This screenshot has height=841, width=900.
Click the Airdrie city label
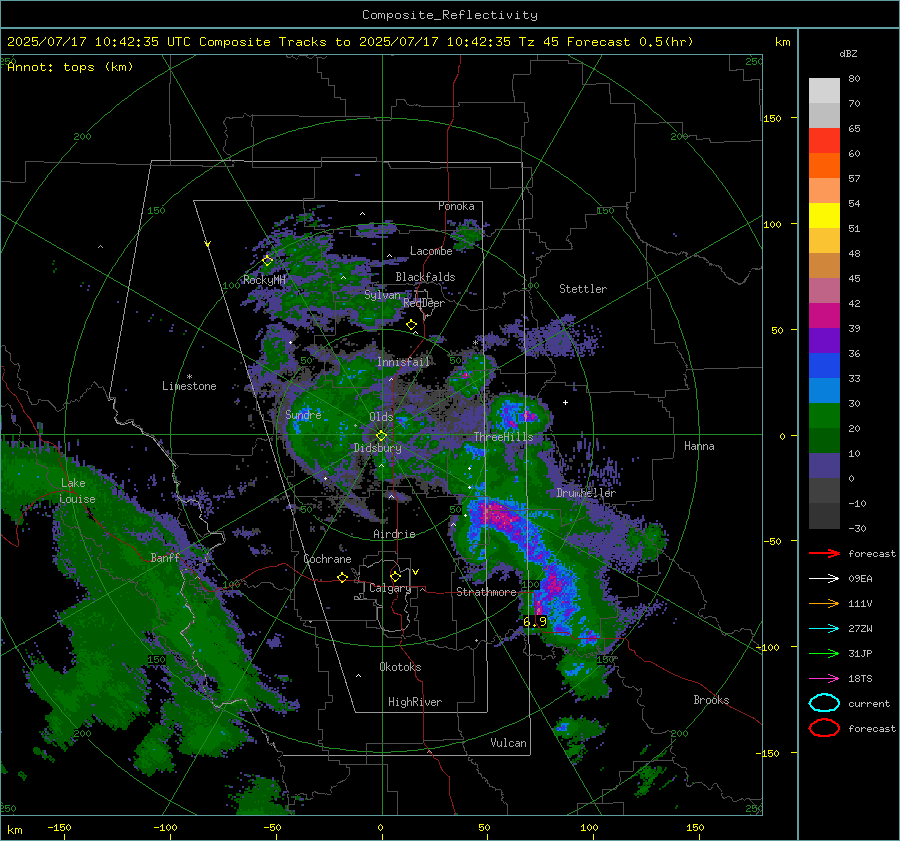pyautogui.click(x=394, y=534)
